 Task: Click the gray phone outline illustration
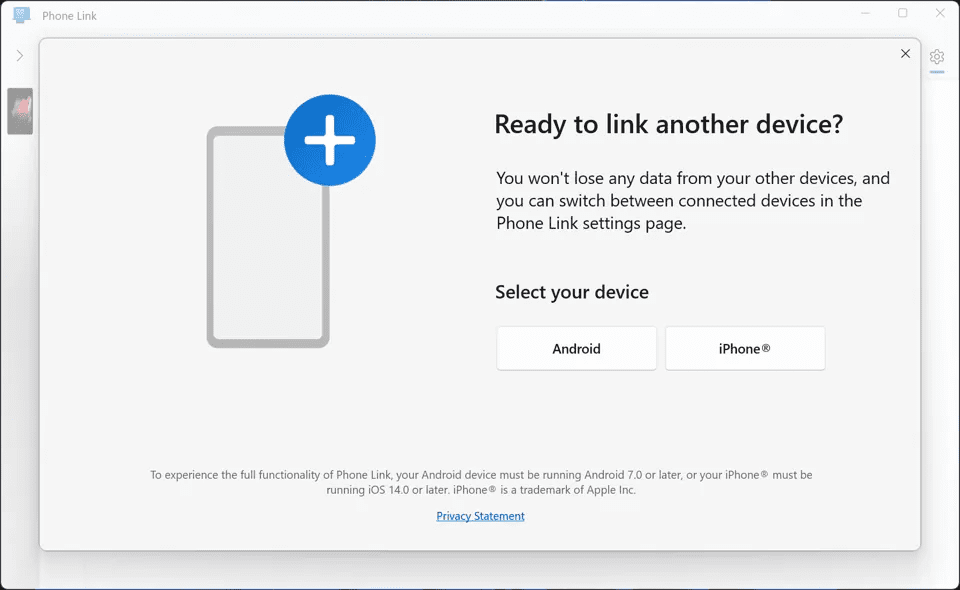(x=268, y=237)
